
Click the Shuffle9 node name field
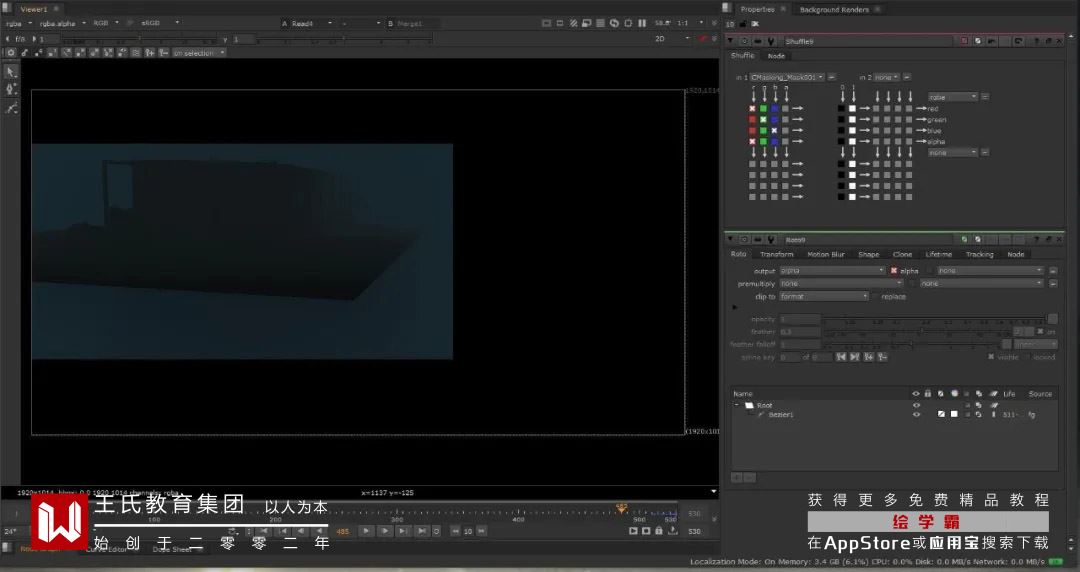tap(871, 41)
